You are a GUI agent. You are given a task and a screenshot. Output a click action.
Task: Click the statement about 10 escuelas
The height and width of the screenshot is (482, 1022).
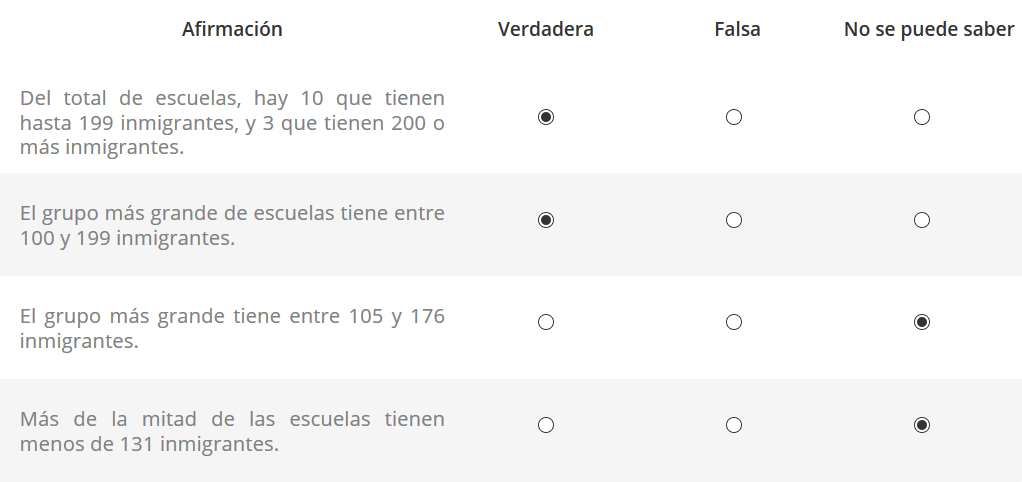[x=232, y=122]
